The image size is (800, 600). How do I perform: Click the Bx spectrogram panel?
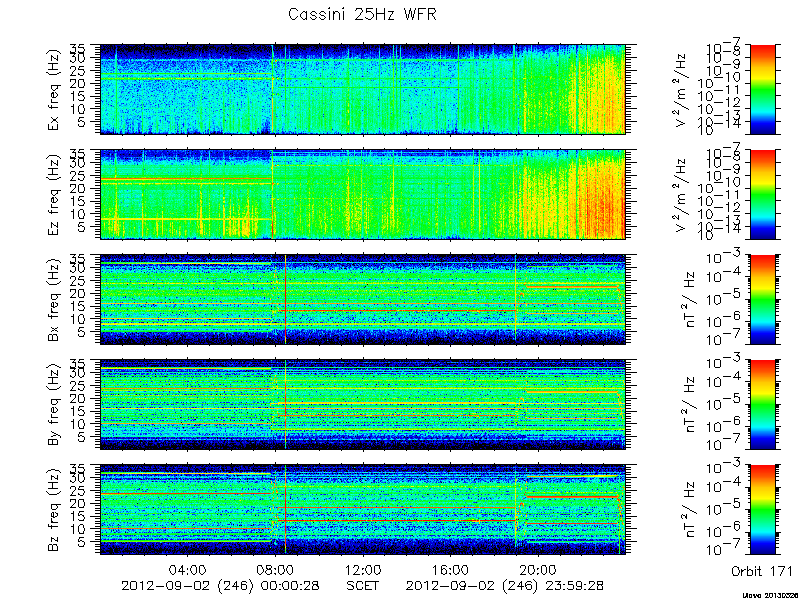click(x=362, y=299)
